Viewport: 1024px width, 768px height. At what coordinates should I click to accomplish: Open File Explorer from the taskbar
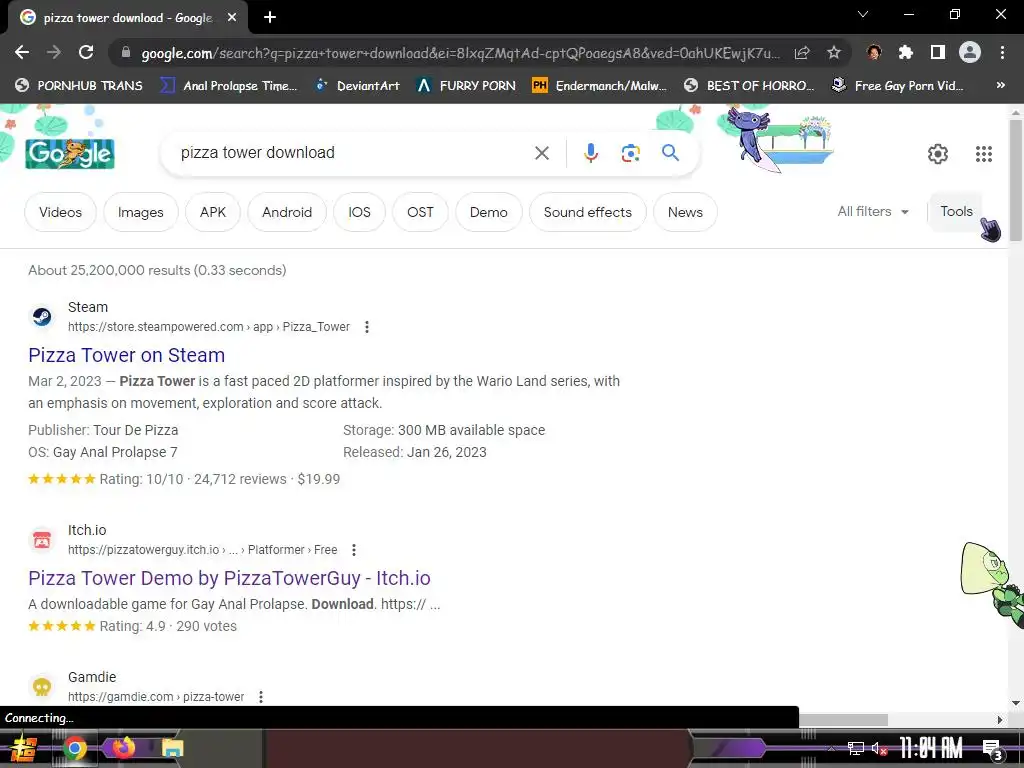172,748
